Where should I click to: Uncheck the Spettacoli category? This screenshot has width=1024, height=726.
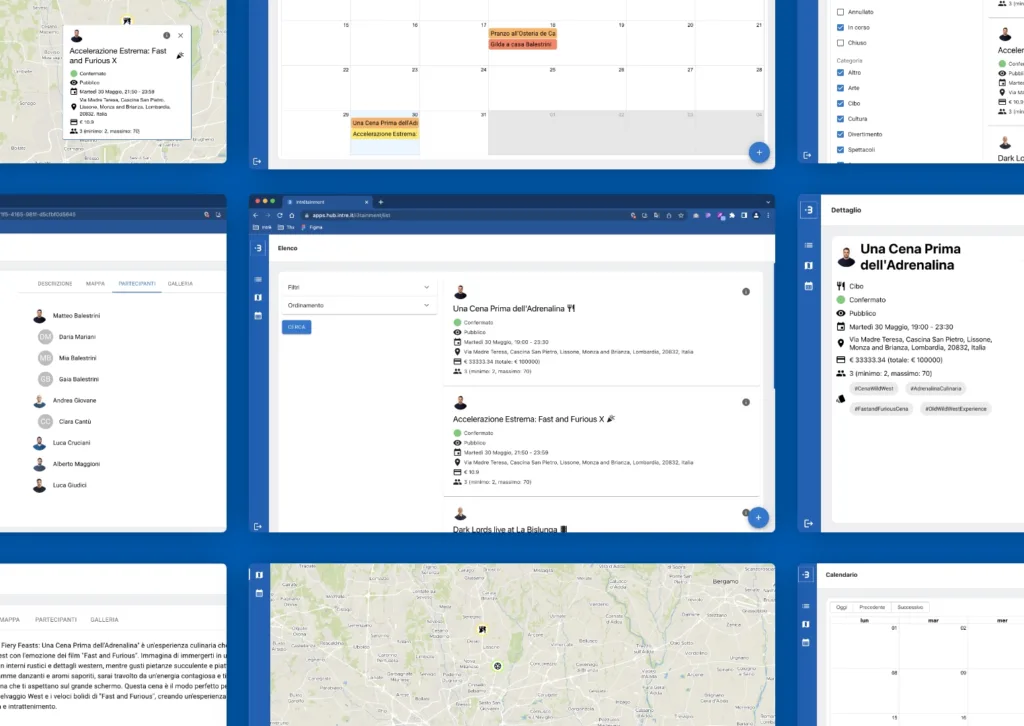click(840, 150)
